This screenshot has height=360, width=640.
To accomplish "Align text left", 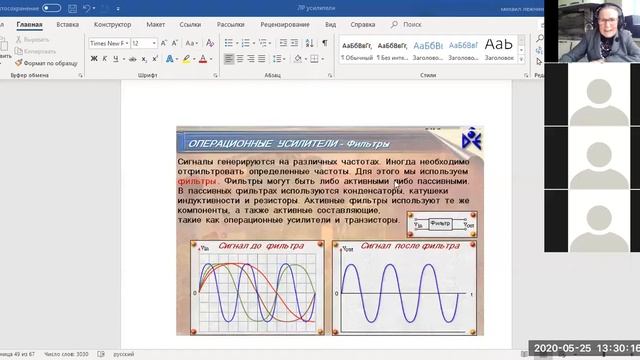I will click(229, 59).
